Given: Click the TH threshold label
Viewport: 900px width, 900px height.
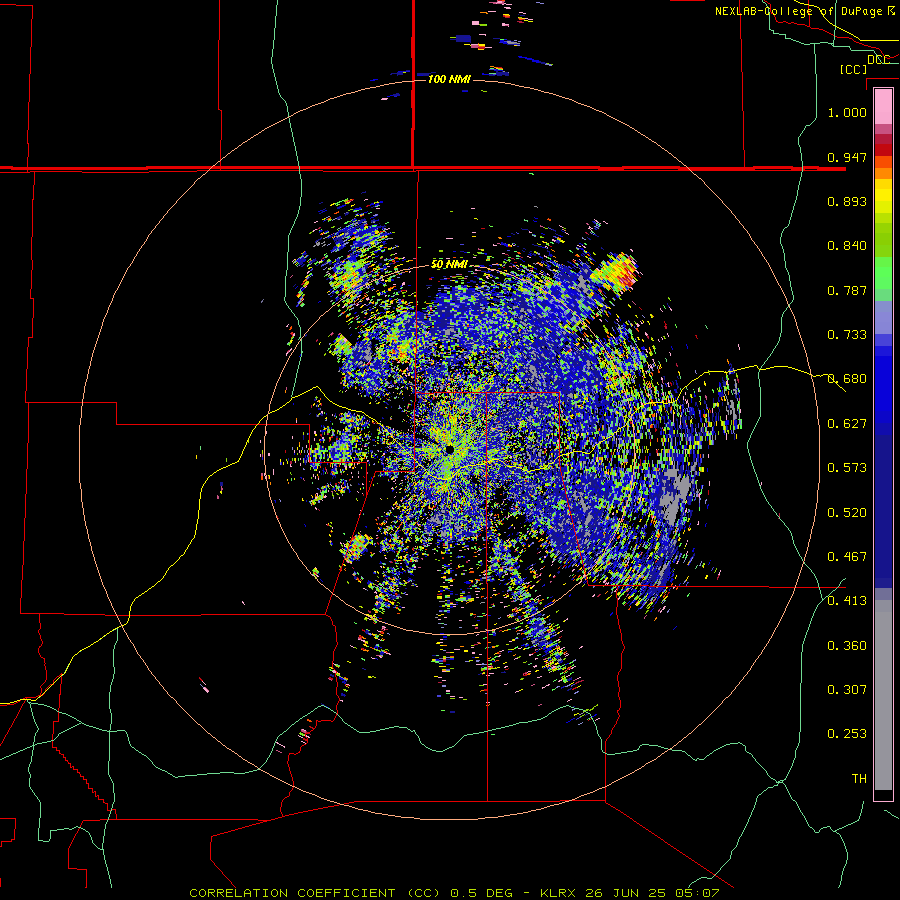Looking at the screenshot, I should coord(859,779).
